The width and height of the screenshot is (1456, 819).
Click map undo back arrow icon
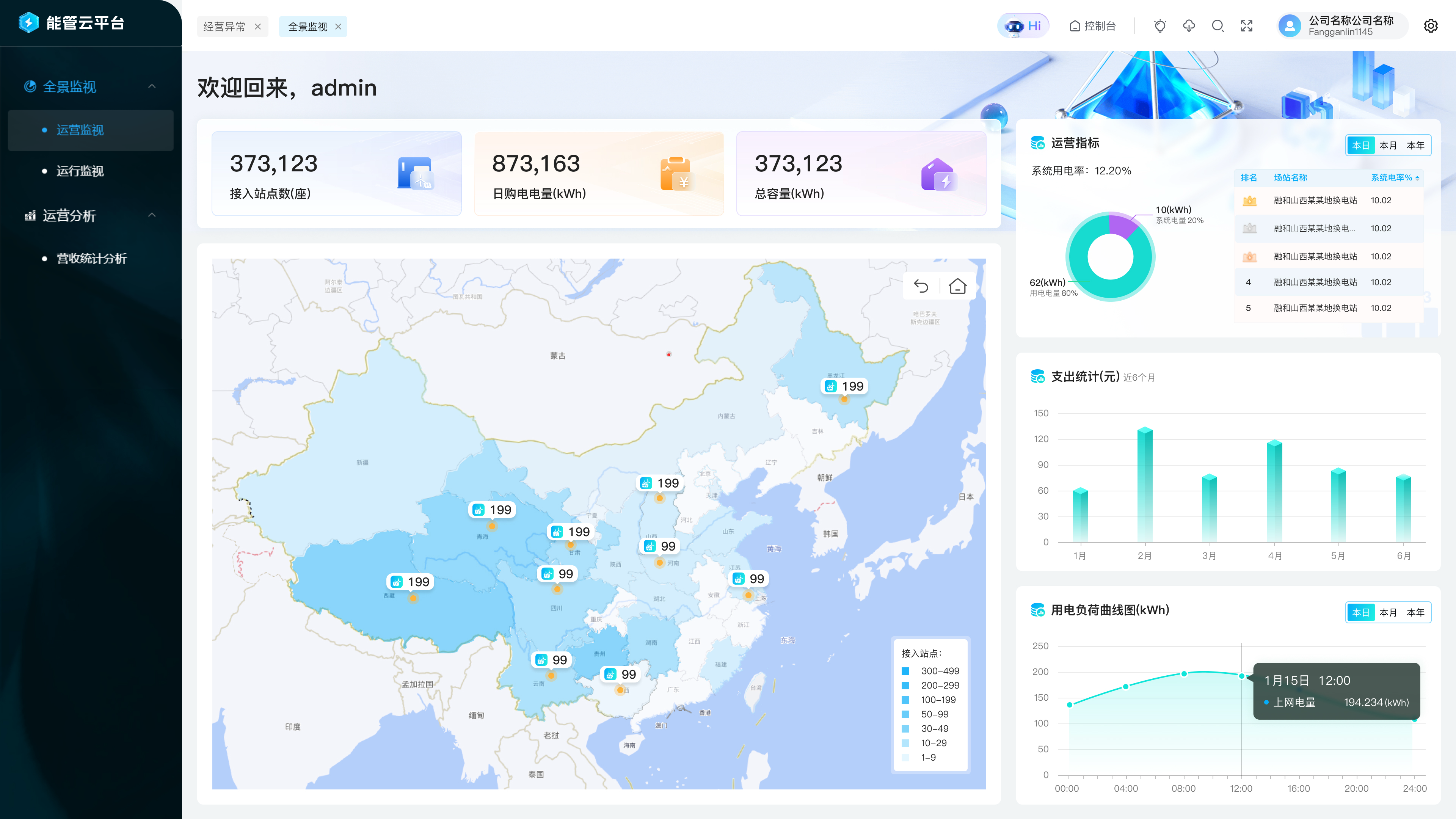click(921, 287)
